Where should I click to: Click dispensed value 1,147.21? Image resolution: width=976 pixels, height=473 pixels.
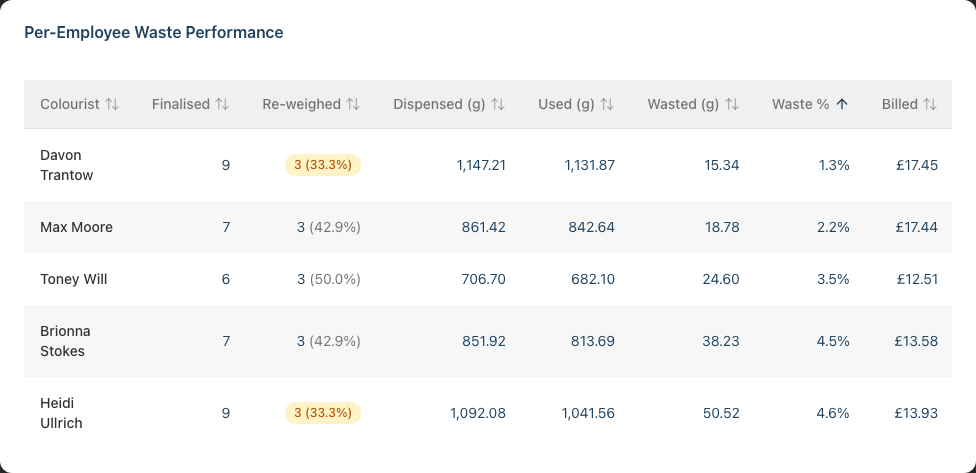(481, 165)
